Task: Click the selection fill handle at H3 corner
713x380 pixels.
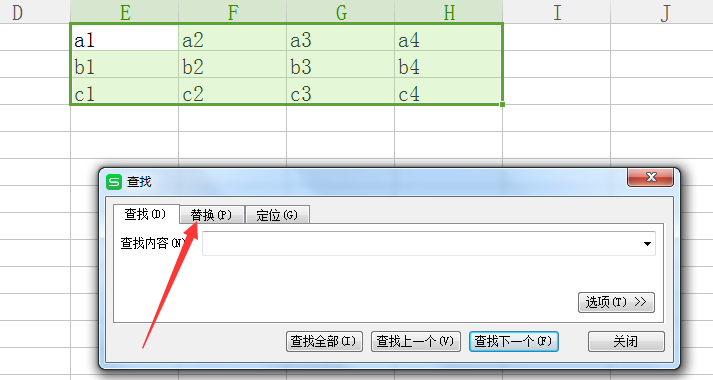Action: pyautogui.click(x=502, y=105)
